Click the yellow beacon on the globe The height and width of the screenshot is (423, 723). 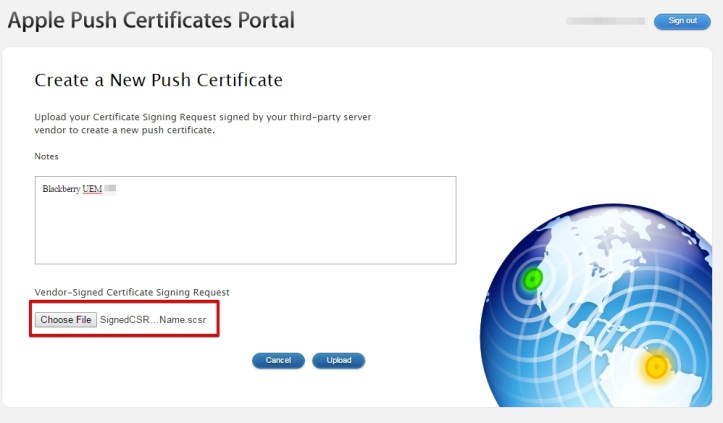point(656,367)
